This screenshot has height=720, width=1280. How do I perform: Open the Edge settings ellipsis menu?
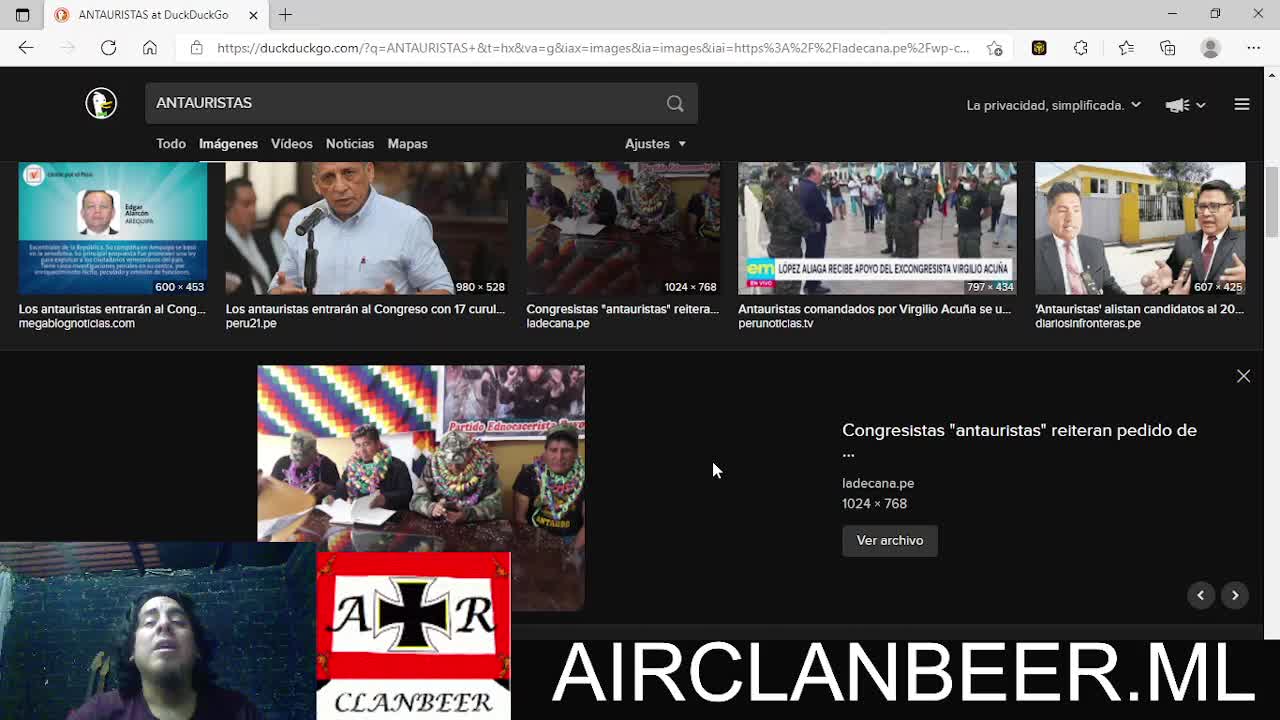1253,48
